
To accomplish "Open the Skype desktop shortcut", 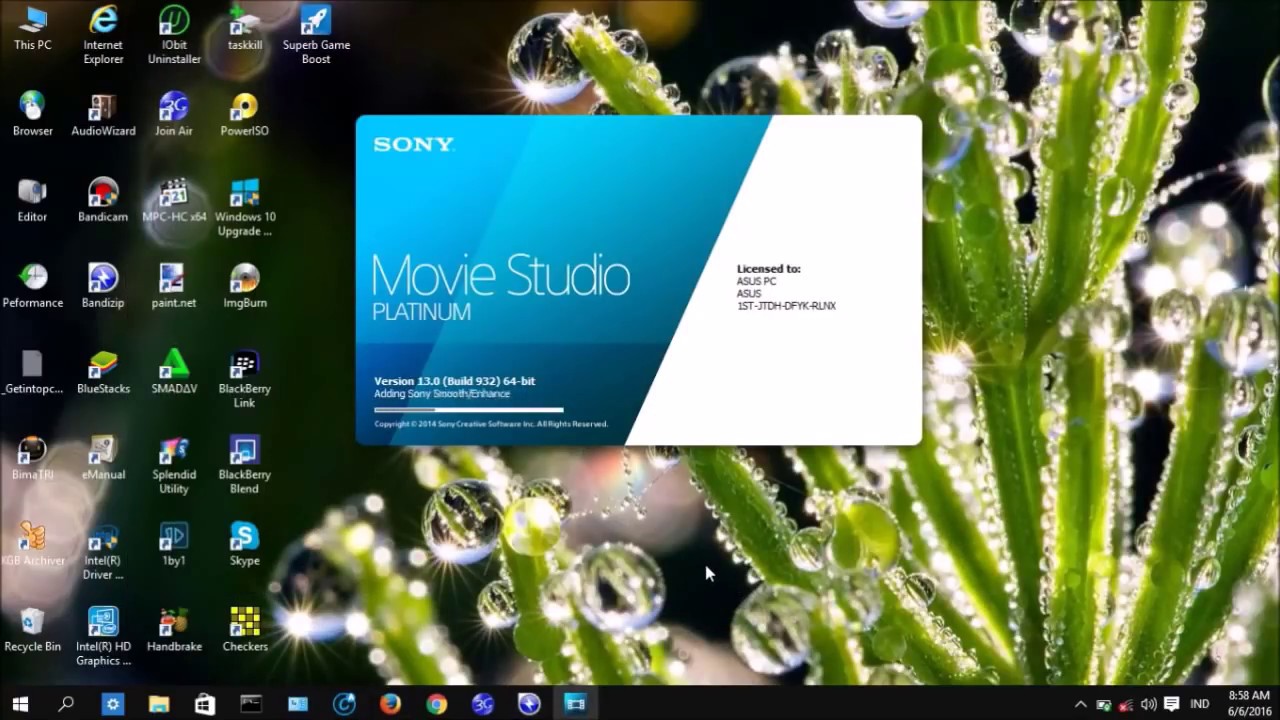I will click(245, 545).
